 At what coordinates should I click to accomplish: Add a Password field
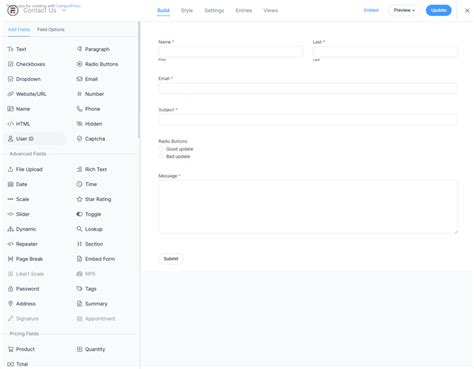point(23,289)
